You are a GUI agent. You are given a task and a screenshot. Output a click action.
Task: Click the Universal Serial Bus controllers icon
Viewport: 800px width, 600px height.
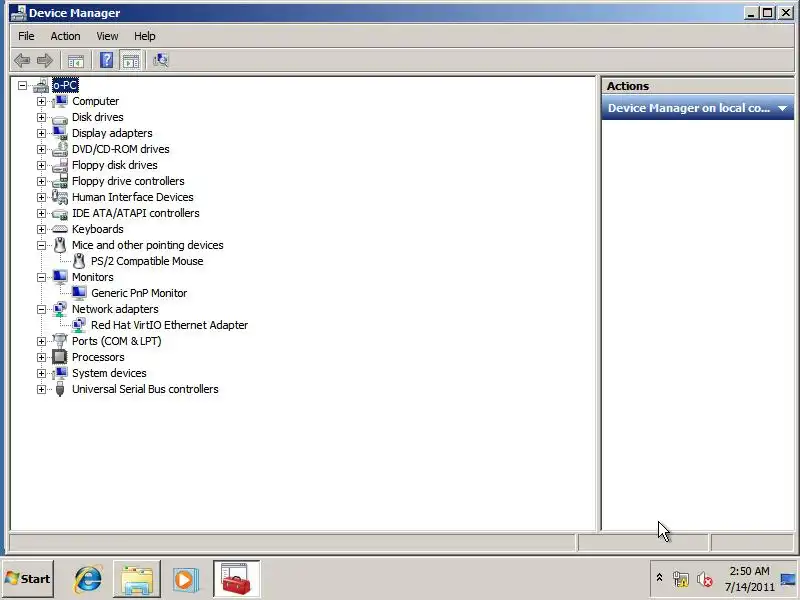(60, 389)
